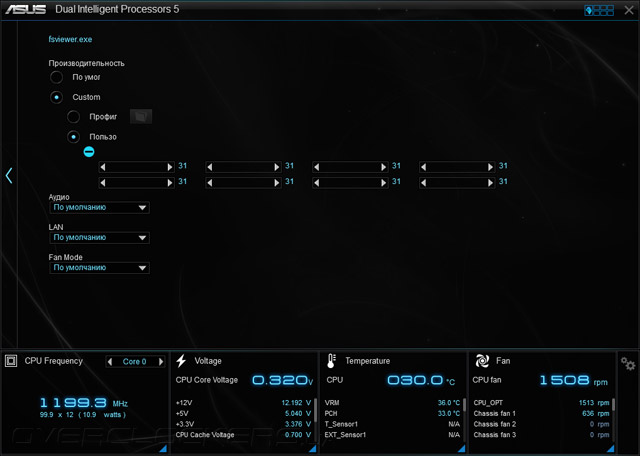Decrease third slider in top row
Image resolution: width=640 pixels, height=456 pixels.
[317, 167]
